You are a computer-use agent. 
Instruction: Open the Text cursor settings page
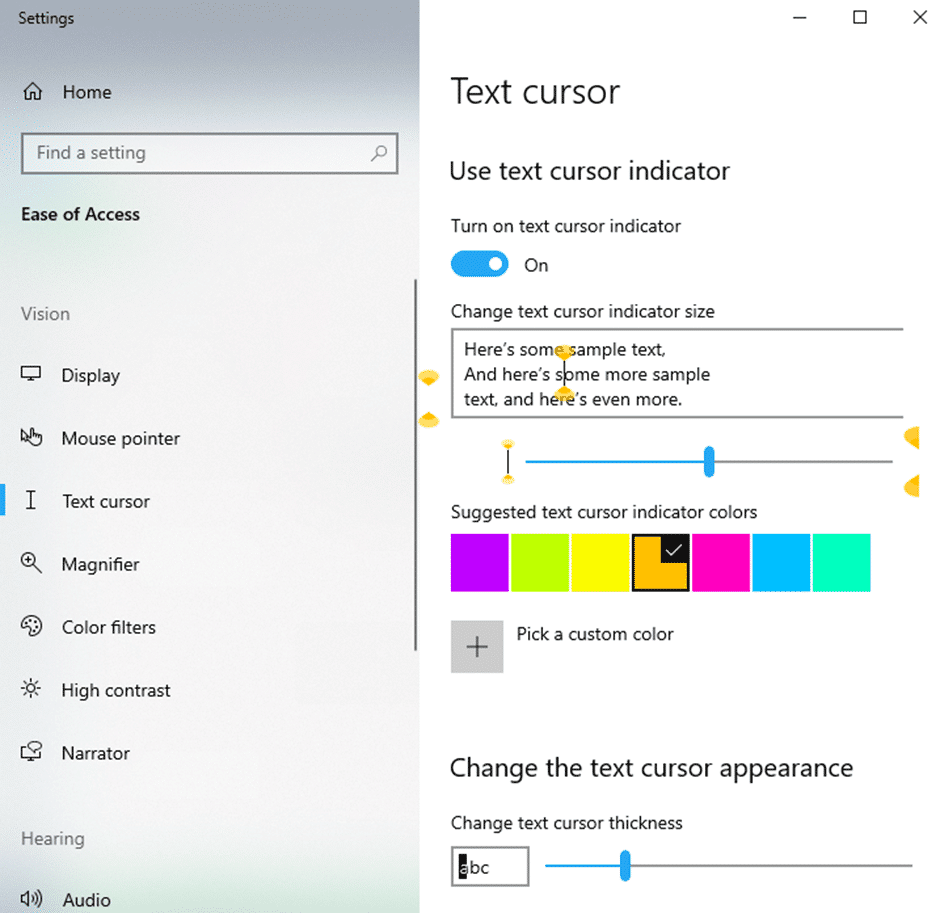(105, 501)
